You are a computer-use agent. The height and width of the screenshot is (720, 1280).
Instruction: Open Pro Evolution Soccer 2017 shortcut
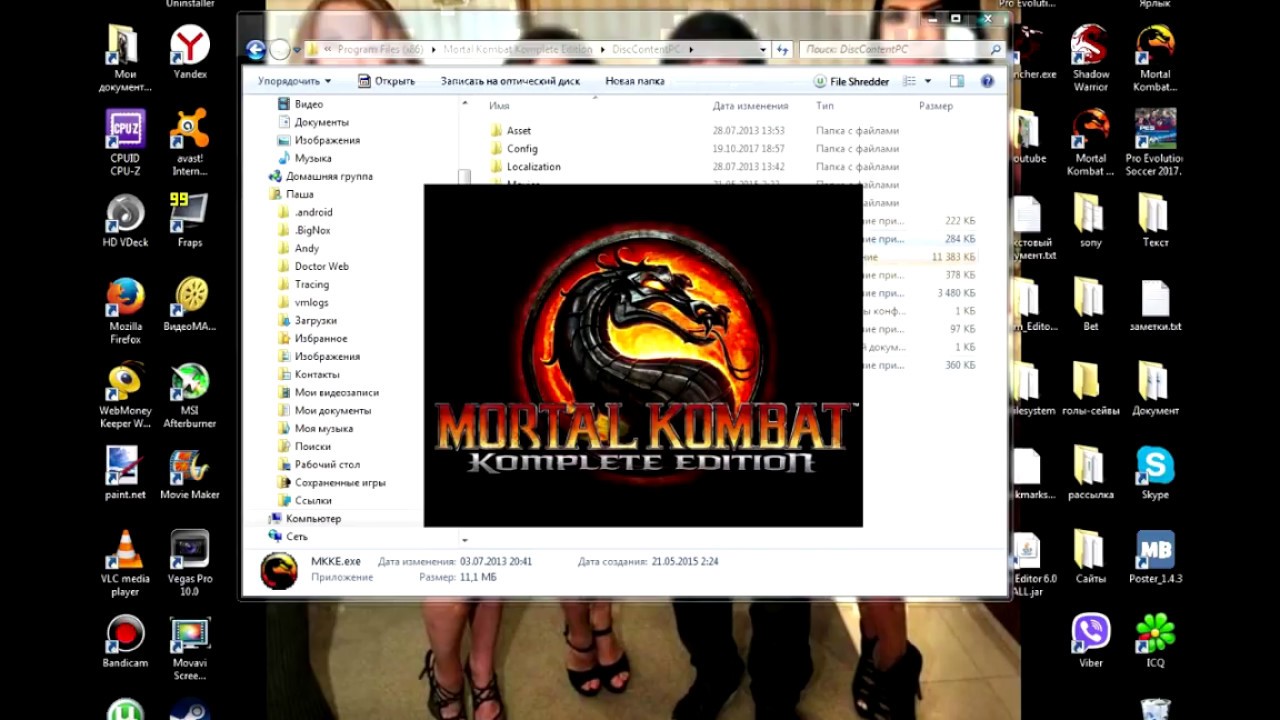(1155, 143)
